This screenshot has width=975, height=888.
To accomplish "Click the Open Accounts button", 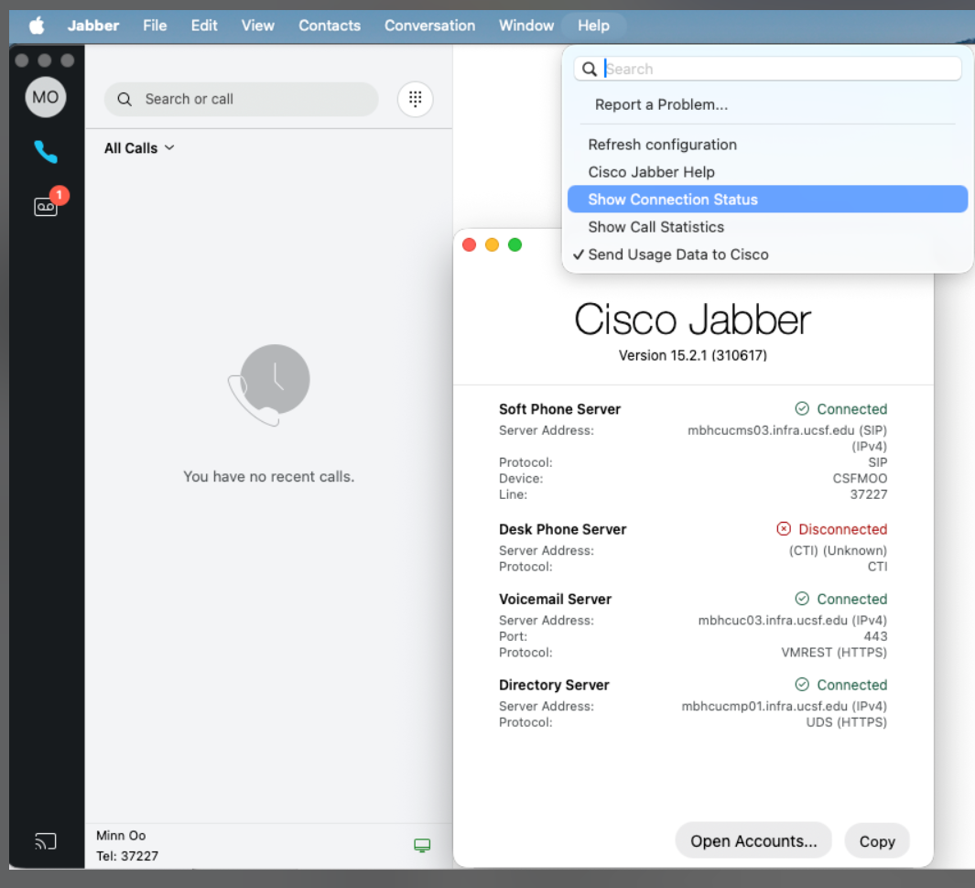I will [x=754, y=841].
